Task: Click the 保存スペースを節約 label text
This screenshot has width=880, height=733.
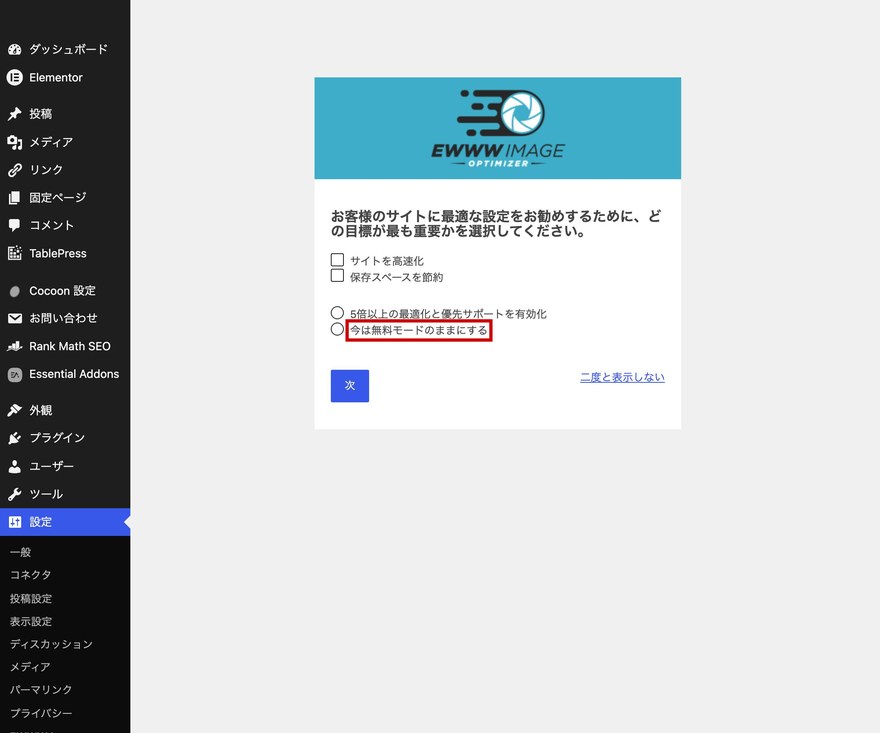Action: (x=397, y=277)
